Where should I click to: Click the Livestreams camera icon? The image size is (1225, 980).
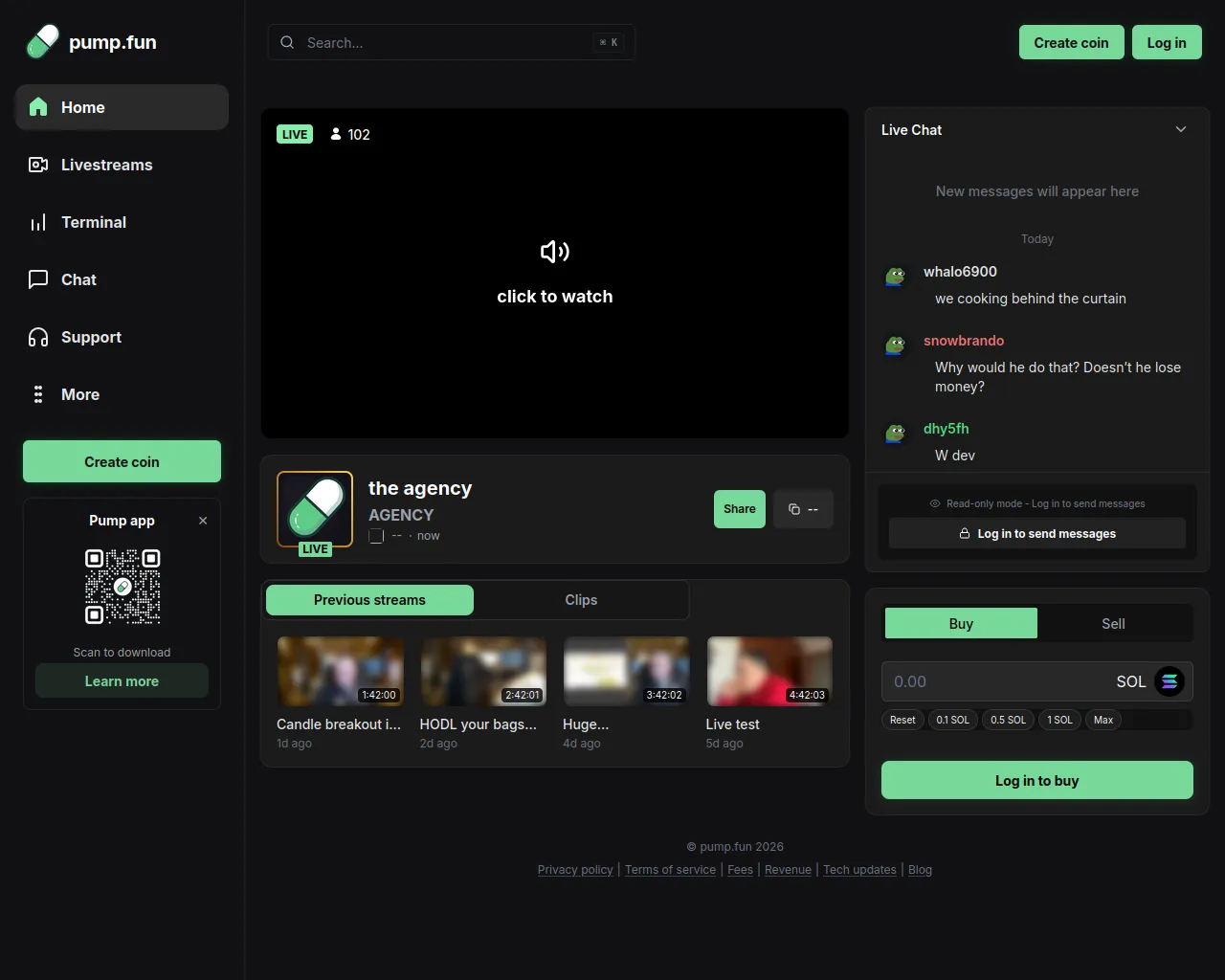click(x=38, y=165)
